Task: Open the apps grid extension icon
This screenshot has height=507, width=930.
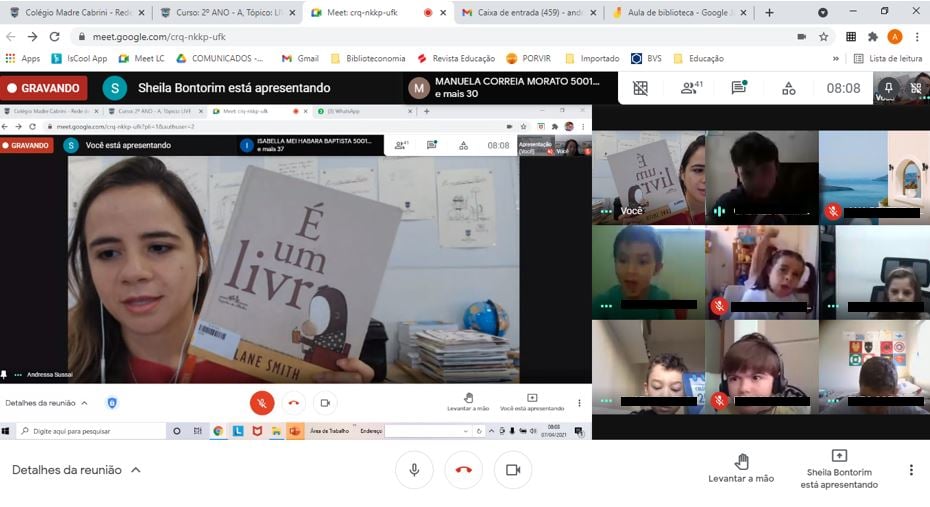Action: coord(851,37)
